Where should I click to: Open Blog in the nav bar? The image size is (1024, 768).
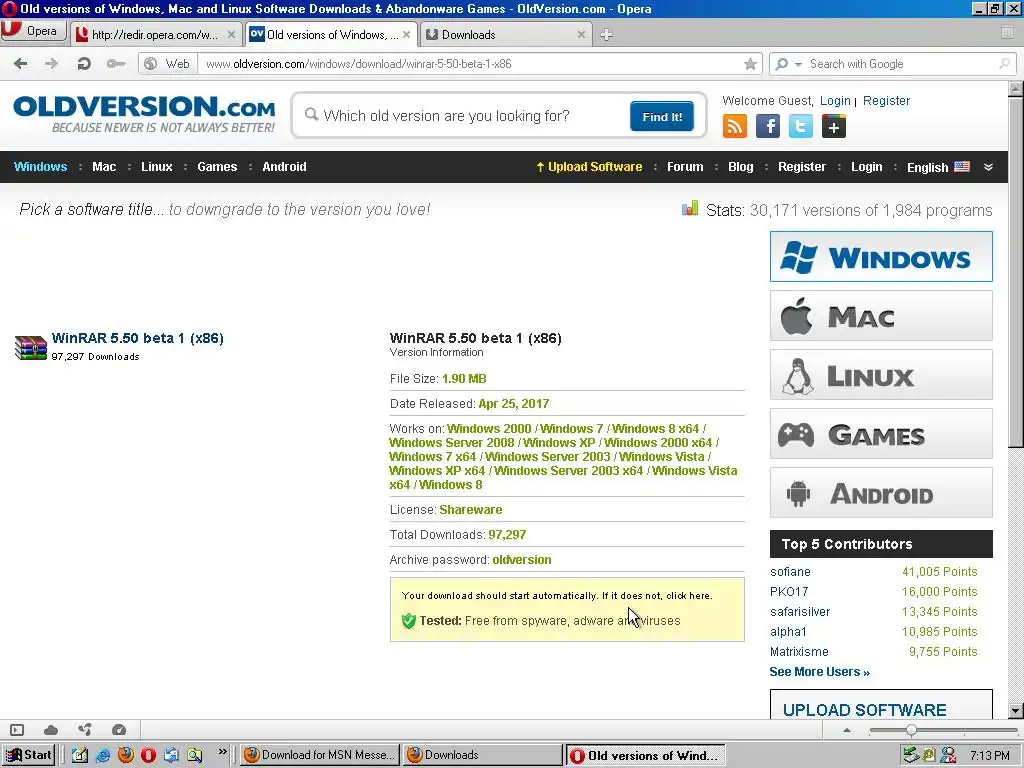tap(741, 167)
